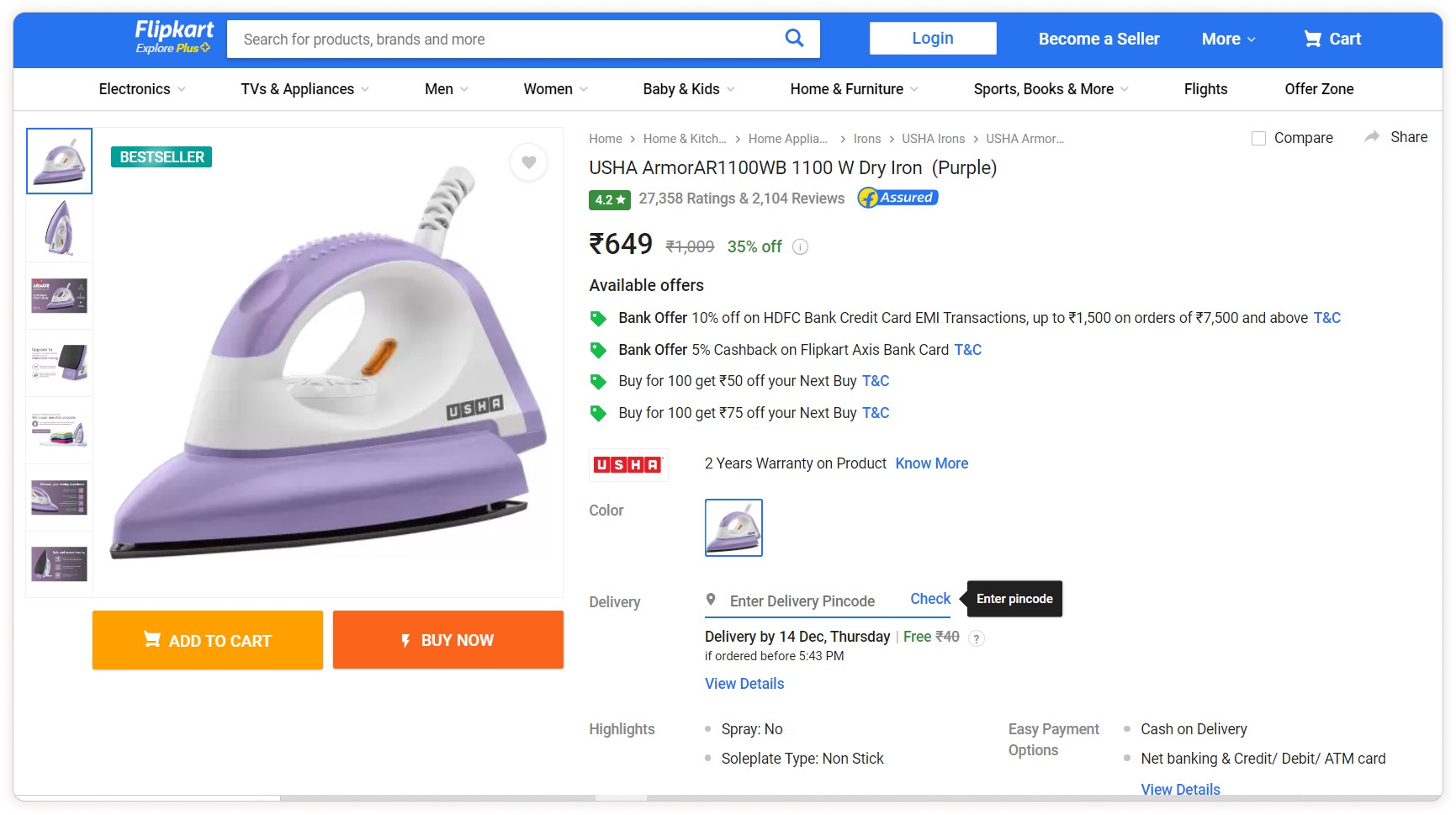Expand the Electronics category menu
The height and width of the screenshot is (815, 1456).
point(141,89)
